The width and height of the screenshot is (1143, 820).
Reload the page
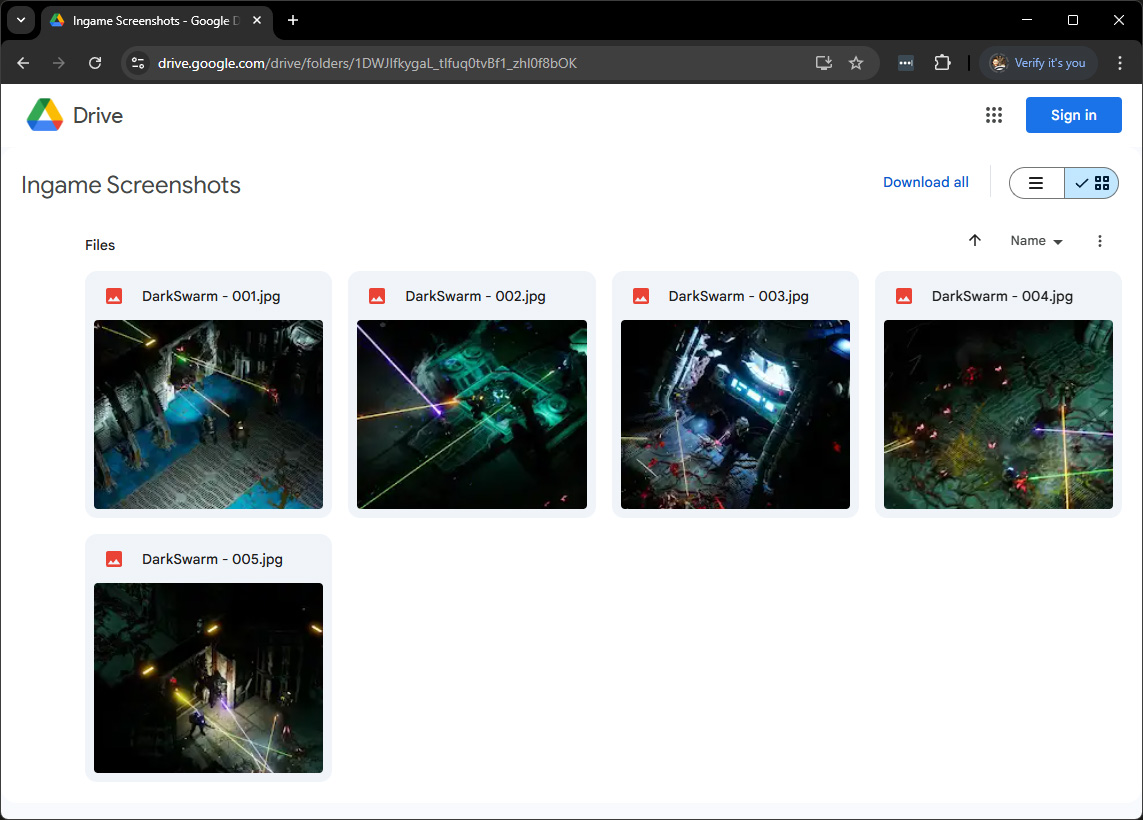pos(95,63)
